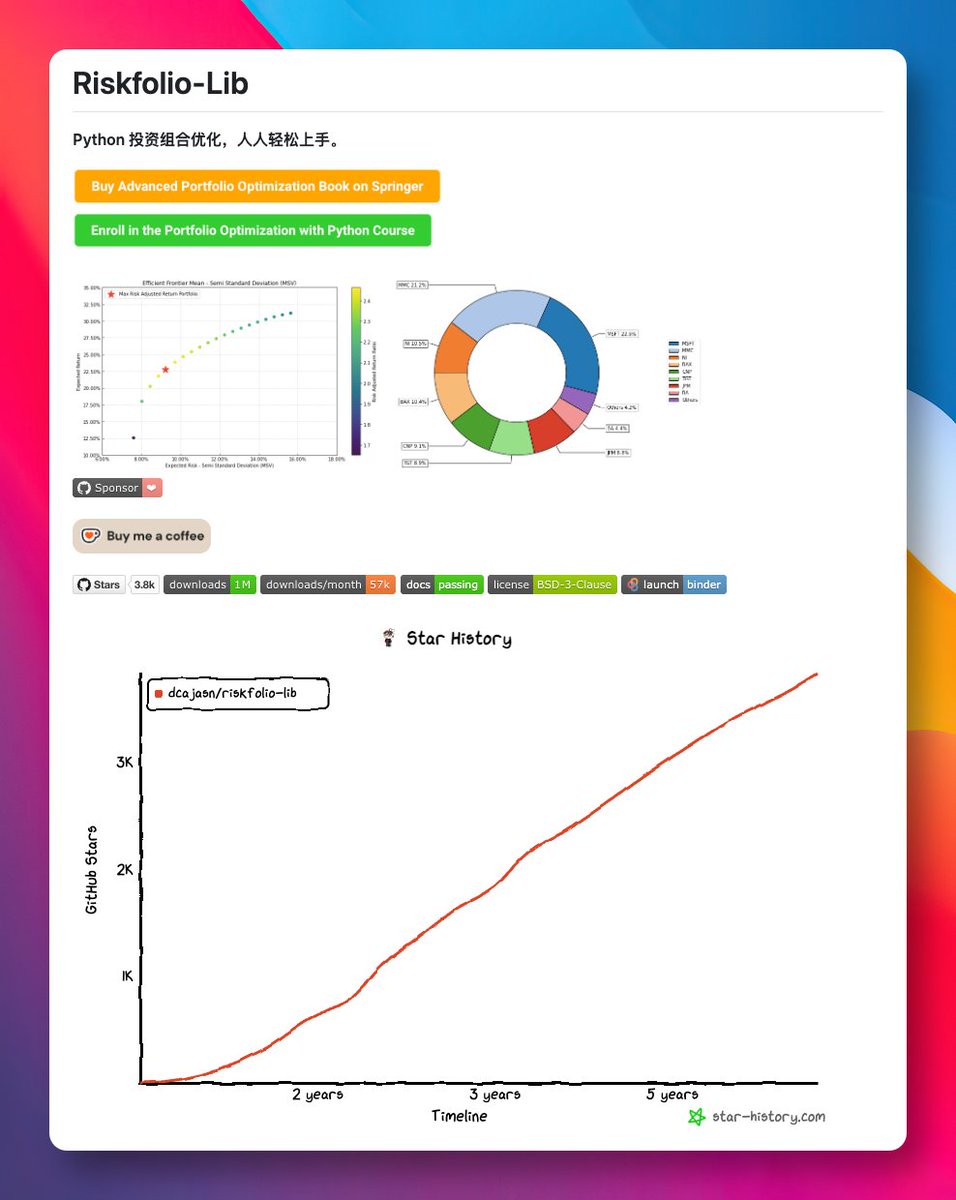Open the downloads/month 57k badge

pyautogui.click(x=329, y=585)
